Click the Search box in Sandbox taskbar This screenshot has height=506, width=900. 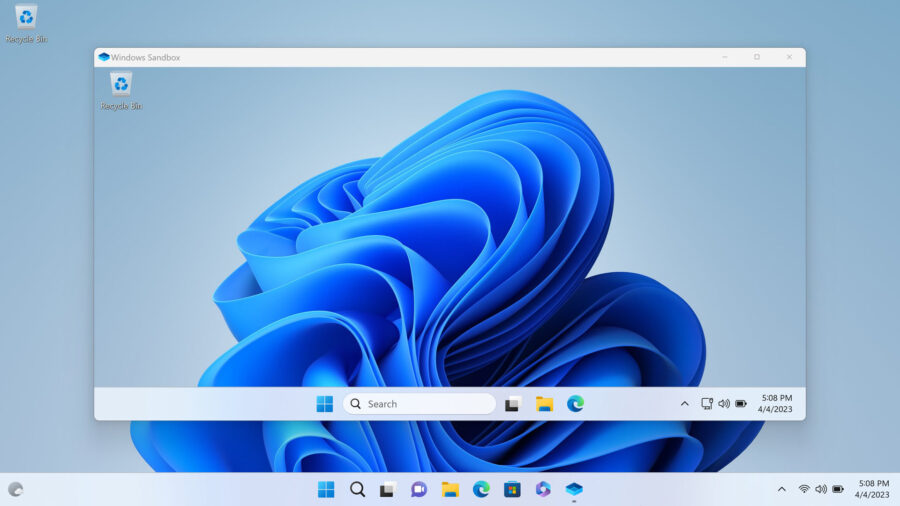click(x=419, y=404)
